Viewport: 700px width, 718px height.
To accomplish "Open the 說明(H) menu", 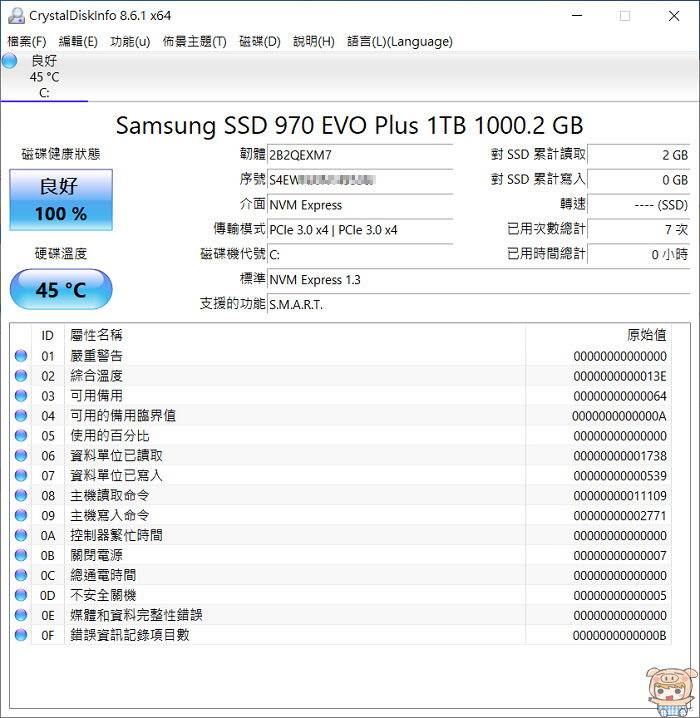I will click(x=314, y=42).
